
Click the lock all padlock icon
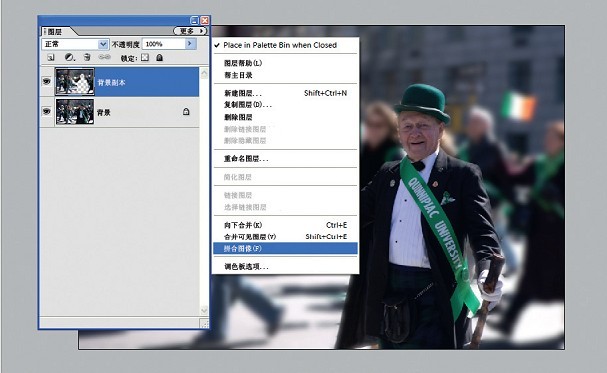tap(159, 58)
